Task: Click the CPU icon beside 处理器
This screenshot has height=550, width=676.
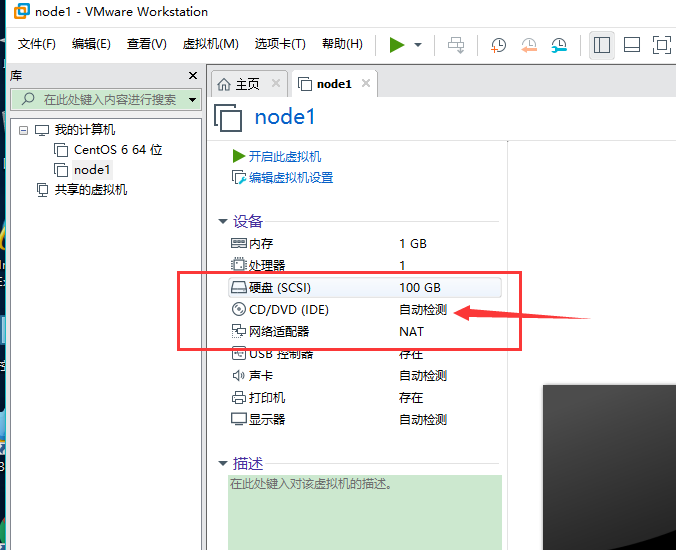Action: (x=239, y=264)
